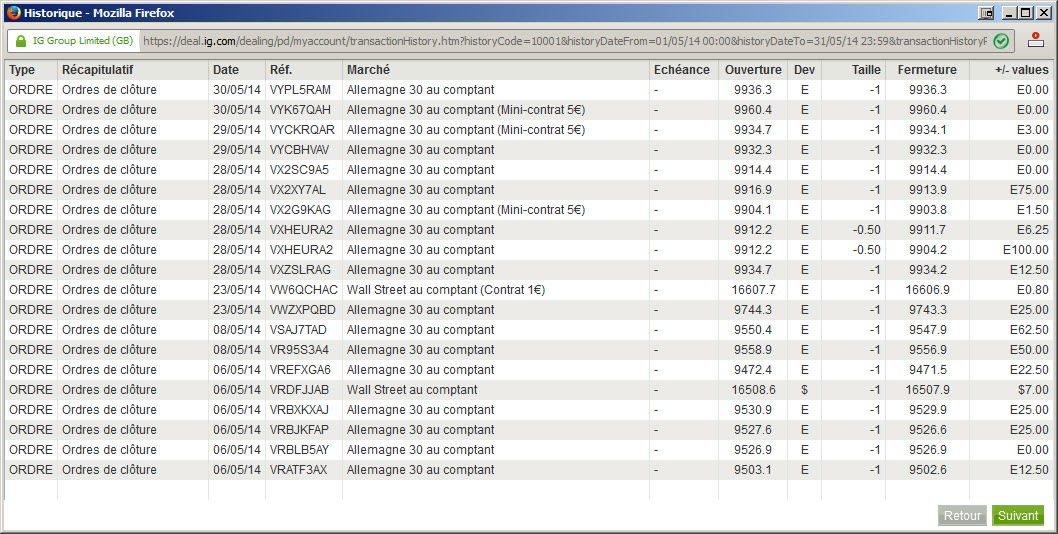Select reference VX2XY7AL
This screenshot has width=1058, height=534.
click(298, 190)
